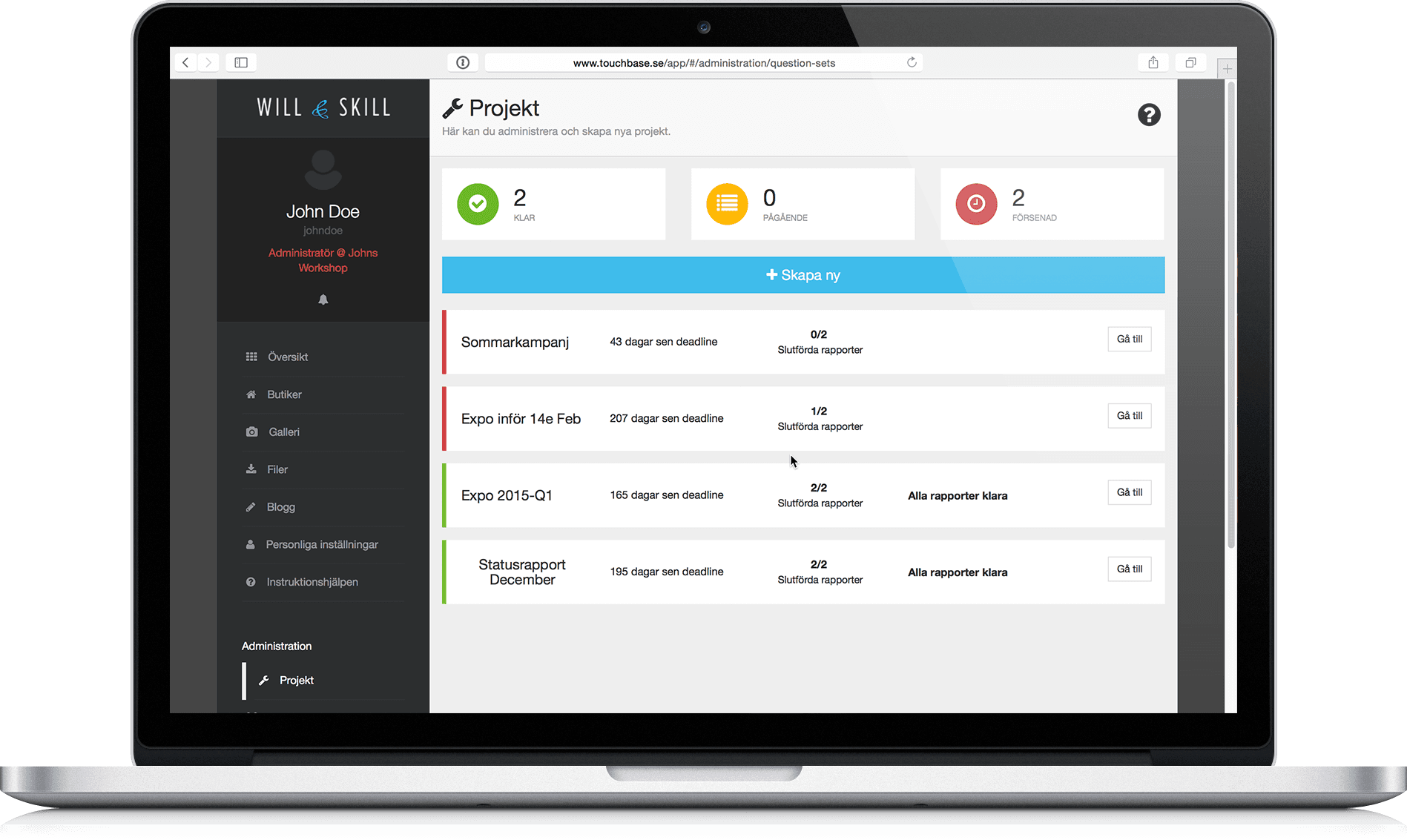Click the Sommarkampanj project name
This screenshot has width=1407, height=840.
pos(515,343)
